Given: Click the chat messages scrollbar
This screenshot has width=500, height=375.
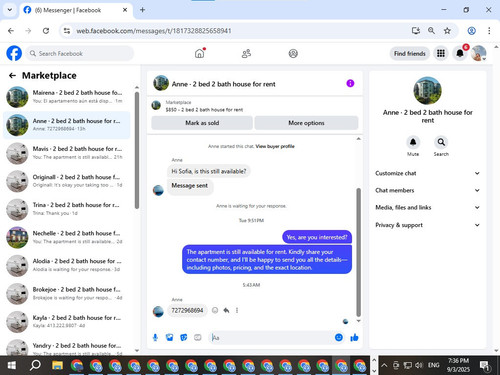Looking at the screenshot, I should 359,252.
